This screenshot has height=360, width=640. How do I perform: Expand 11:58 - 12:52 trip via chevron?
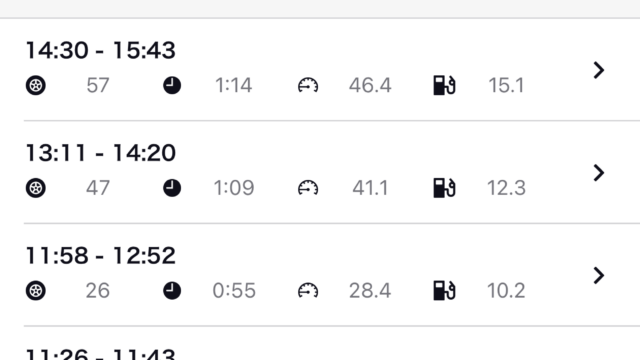[x=598, y=276]
